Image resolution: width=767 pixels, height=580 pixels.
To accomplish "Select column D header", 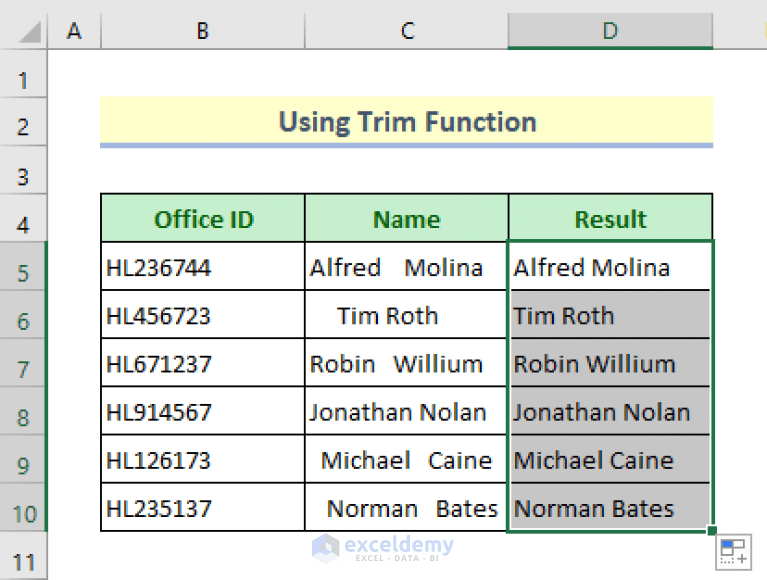I will (610, 31).
